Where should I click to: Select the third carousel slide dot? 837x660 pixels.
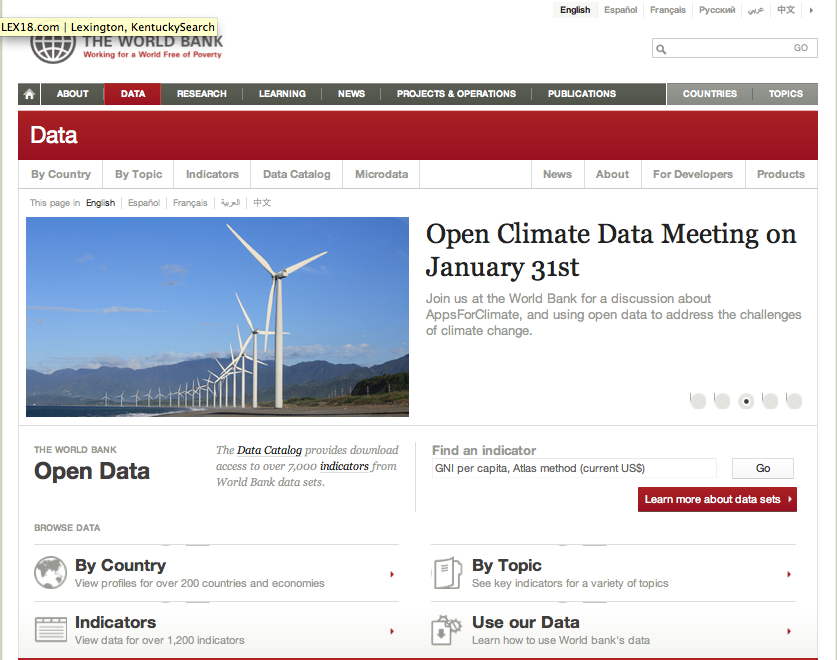[746, 401]
